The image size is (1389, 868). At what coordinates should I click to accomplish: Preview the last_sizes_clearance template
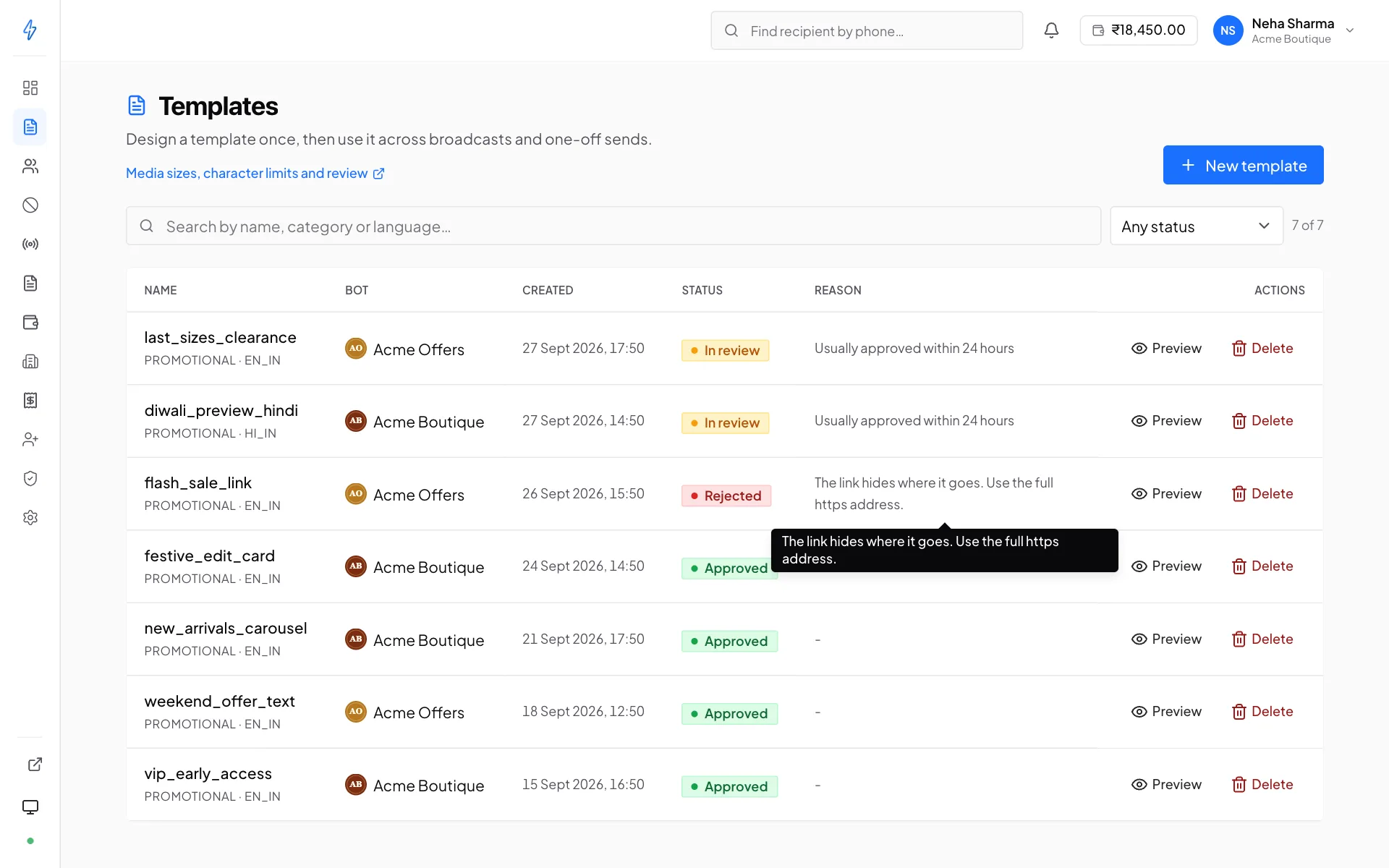(x=1166, y=349)
